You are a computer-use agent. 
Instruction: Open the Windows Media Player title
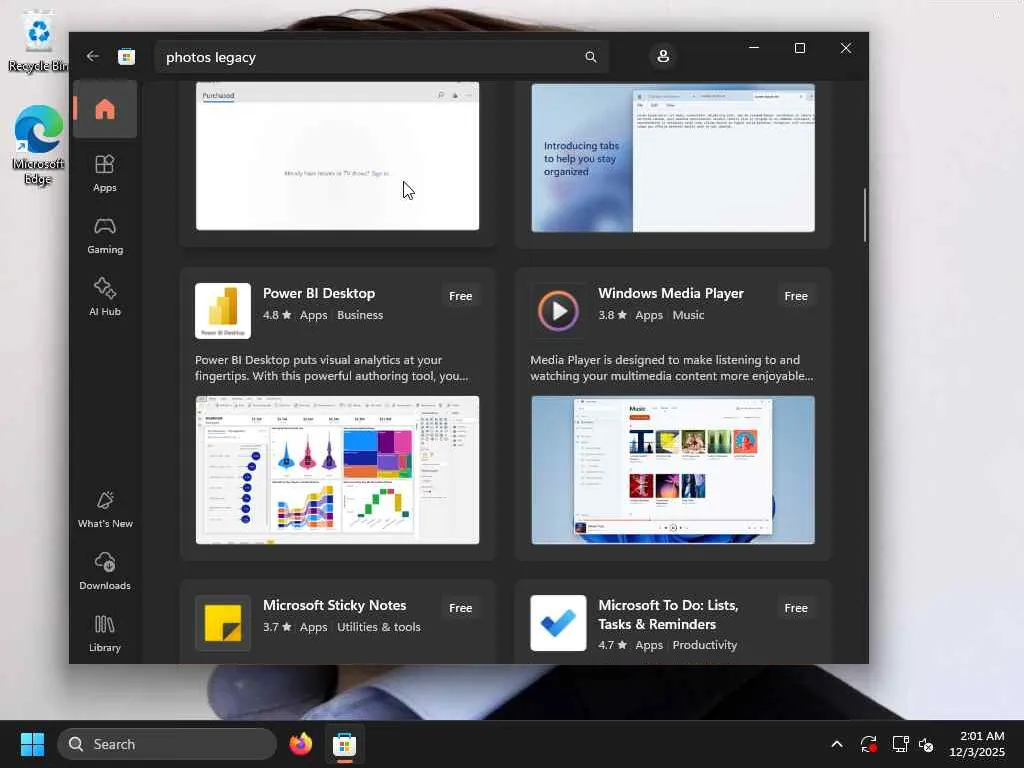671,293
